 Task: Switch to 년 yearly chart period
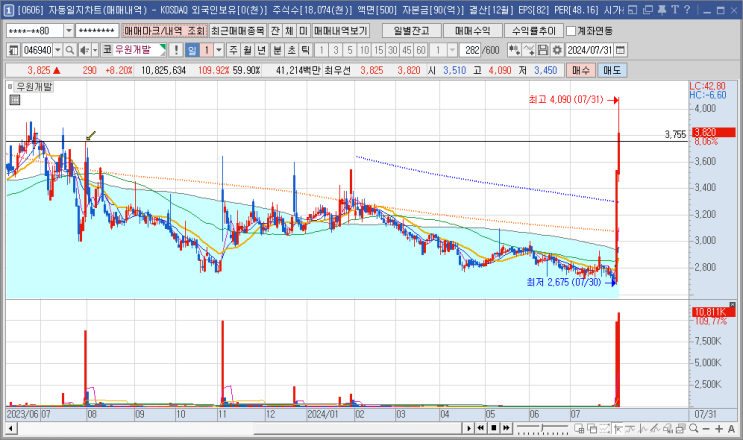262,50
